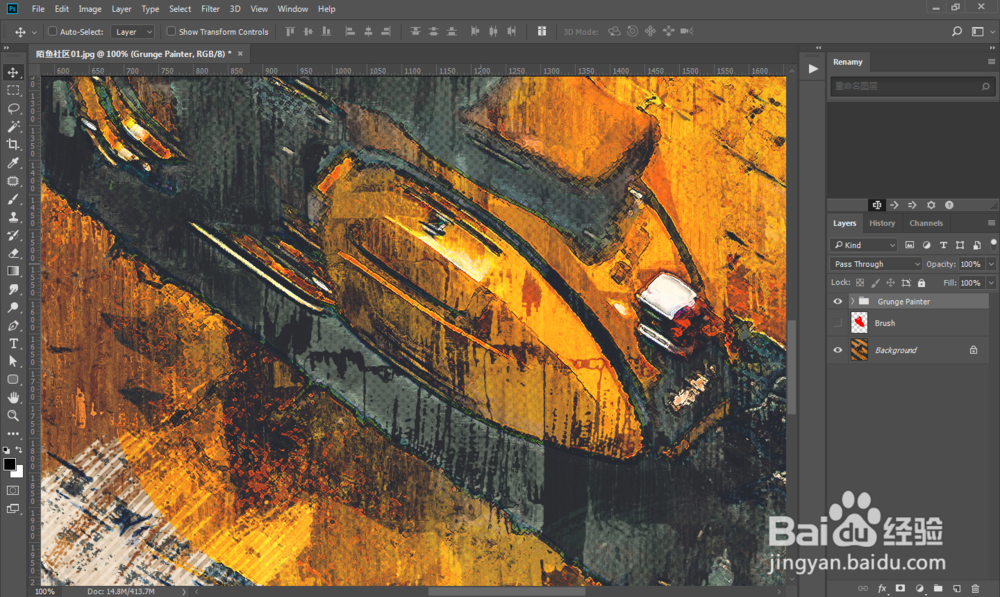Open the Pass Through blend mode dropdown
1000x597 pixels.
pyautogui.click(x=875, y=264)
